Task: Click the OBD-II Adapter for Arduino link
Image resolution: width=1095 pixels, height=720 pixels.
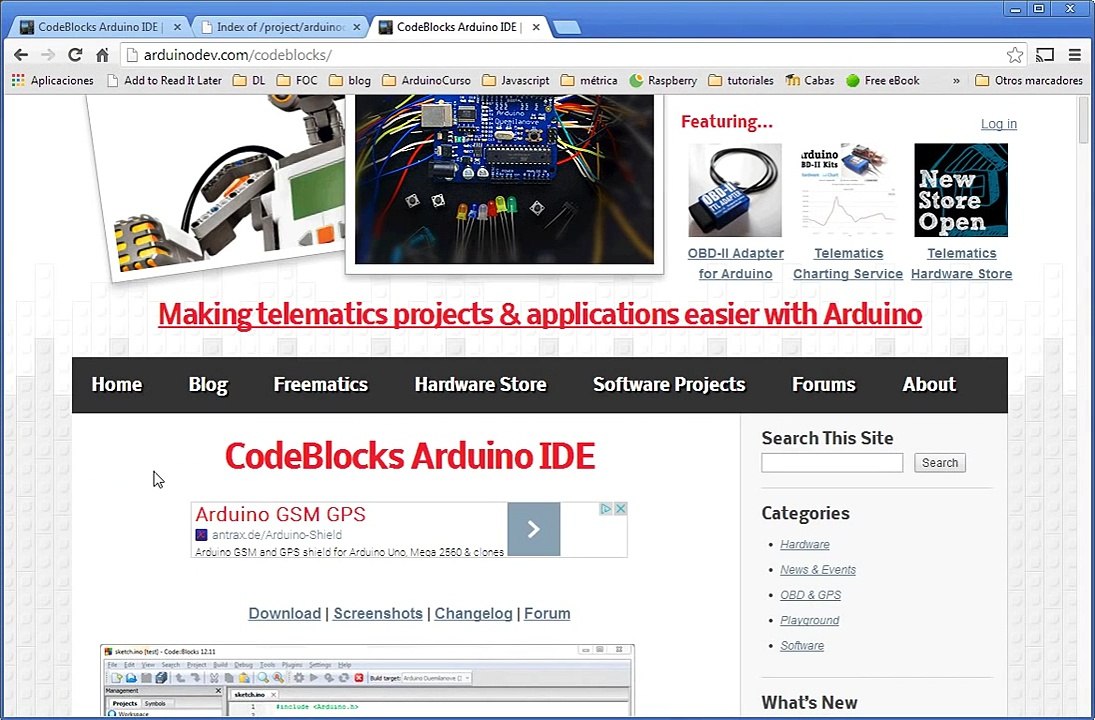Action: (x=735, y=263)
